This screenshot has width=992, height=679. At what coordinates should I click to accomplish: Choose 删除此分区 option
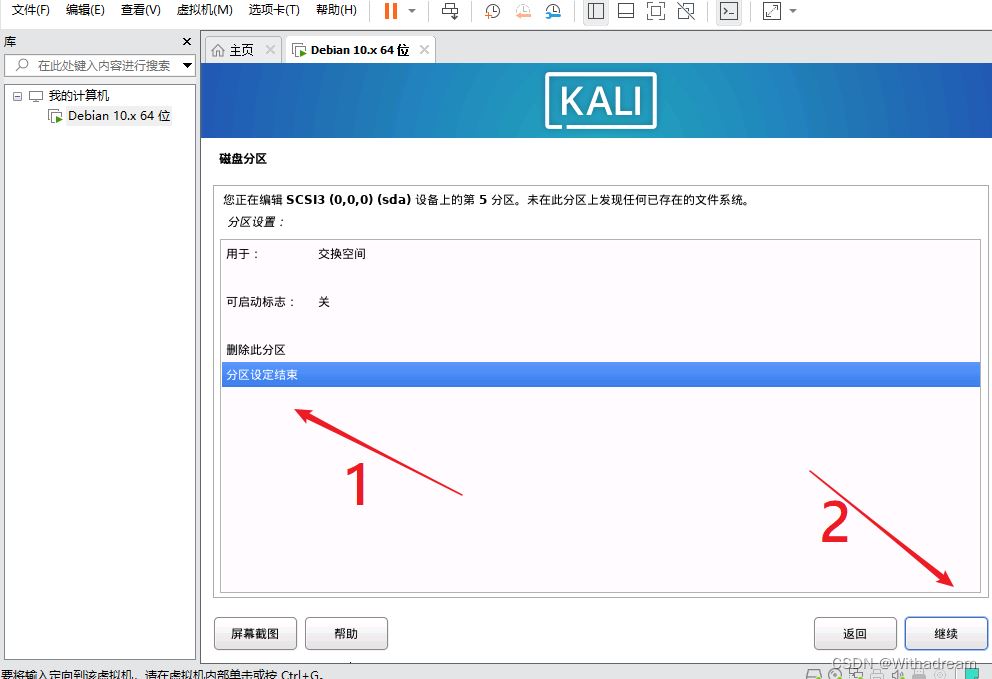pos(600,350)
